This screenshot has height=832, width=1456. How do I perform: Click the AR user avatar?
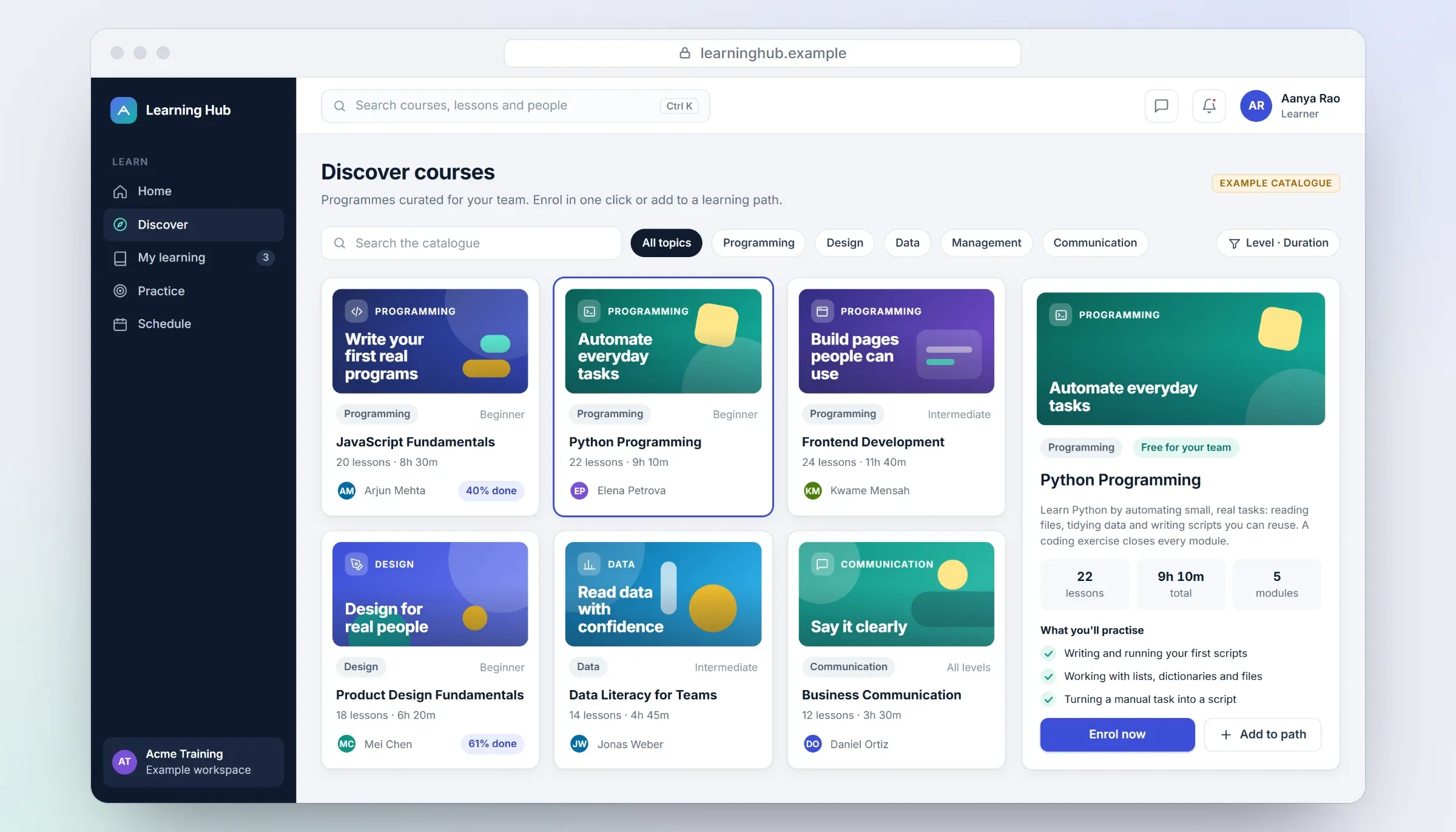[x=1256, y=106]
